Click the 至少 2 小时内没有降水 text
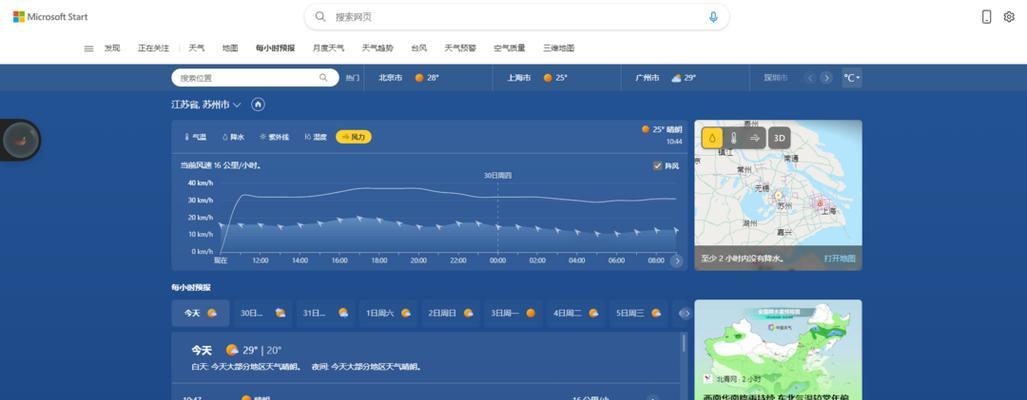This screenshot has height=400, width=1027. point(743,259)
